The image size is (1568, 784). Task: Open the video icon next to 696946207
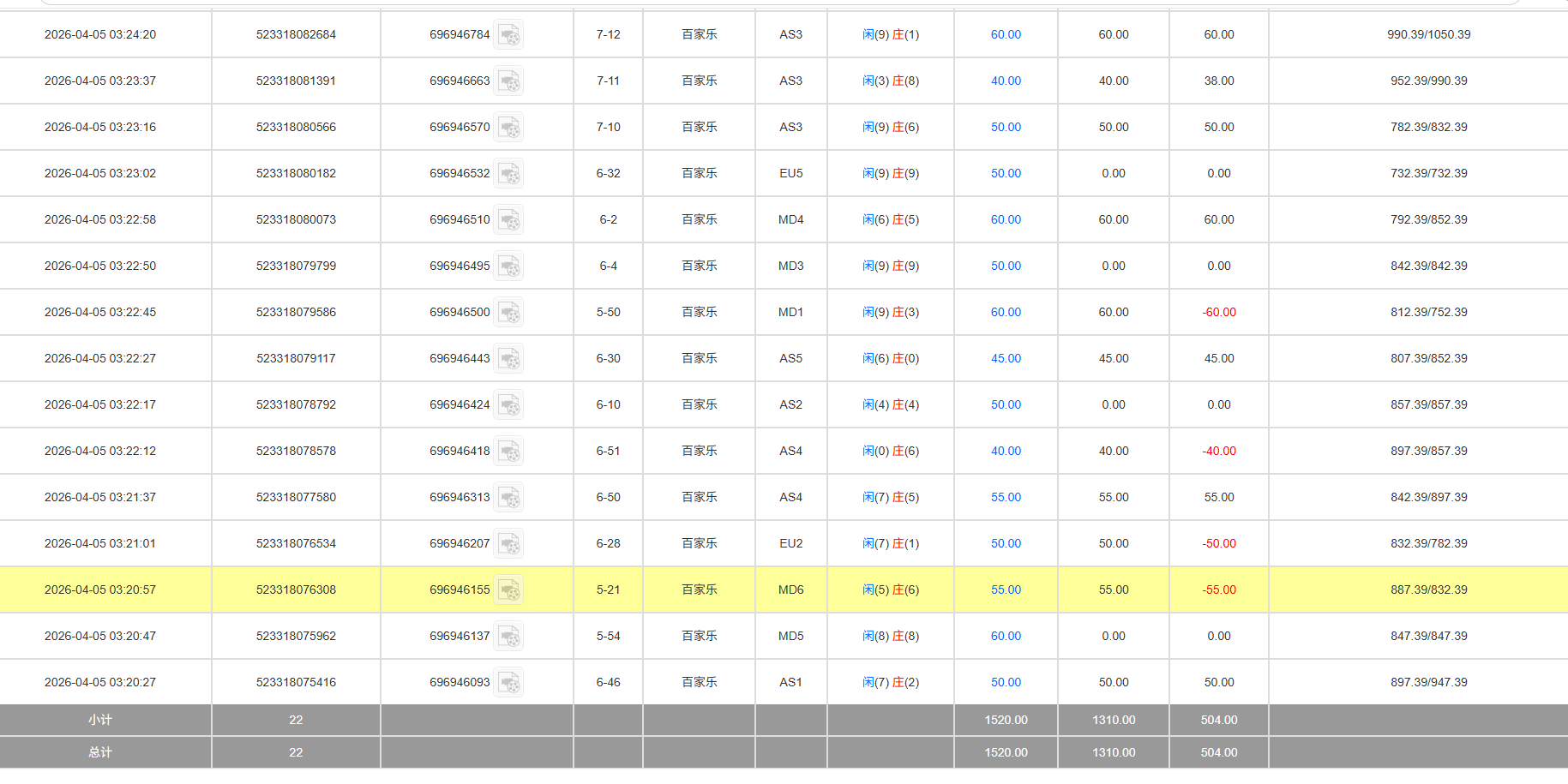pos(509,544)
